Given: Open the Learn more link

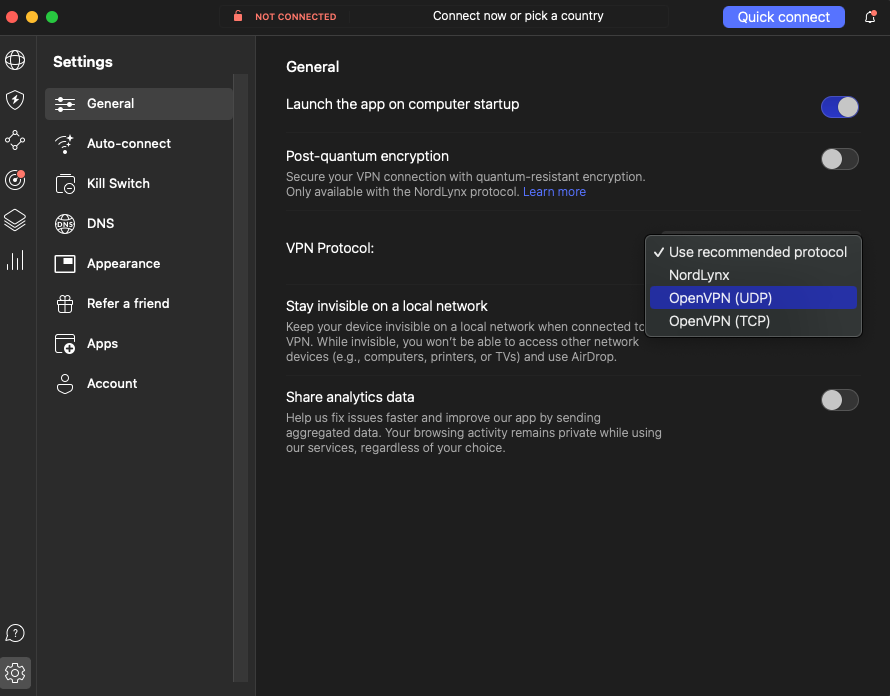Looking at the screenshot, I should (554, 192).
